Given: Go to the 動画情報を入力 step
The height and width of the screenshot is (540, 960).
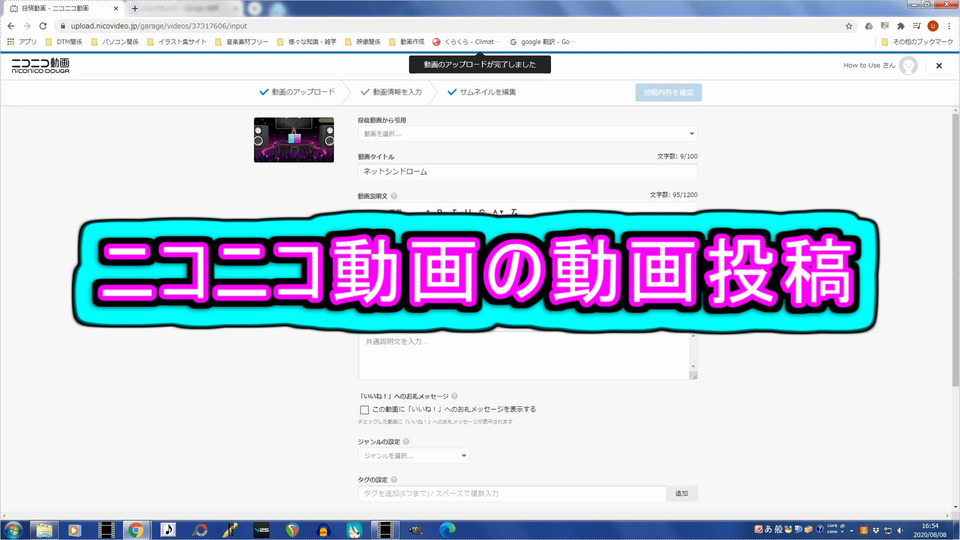Looking at the screenshot, I should click(x=391, y=92).
